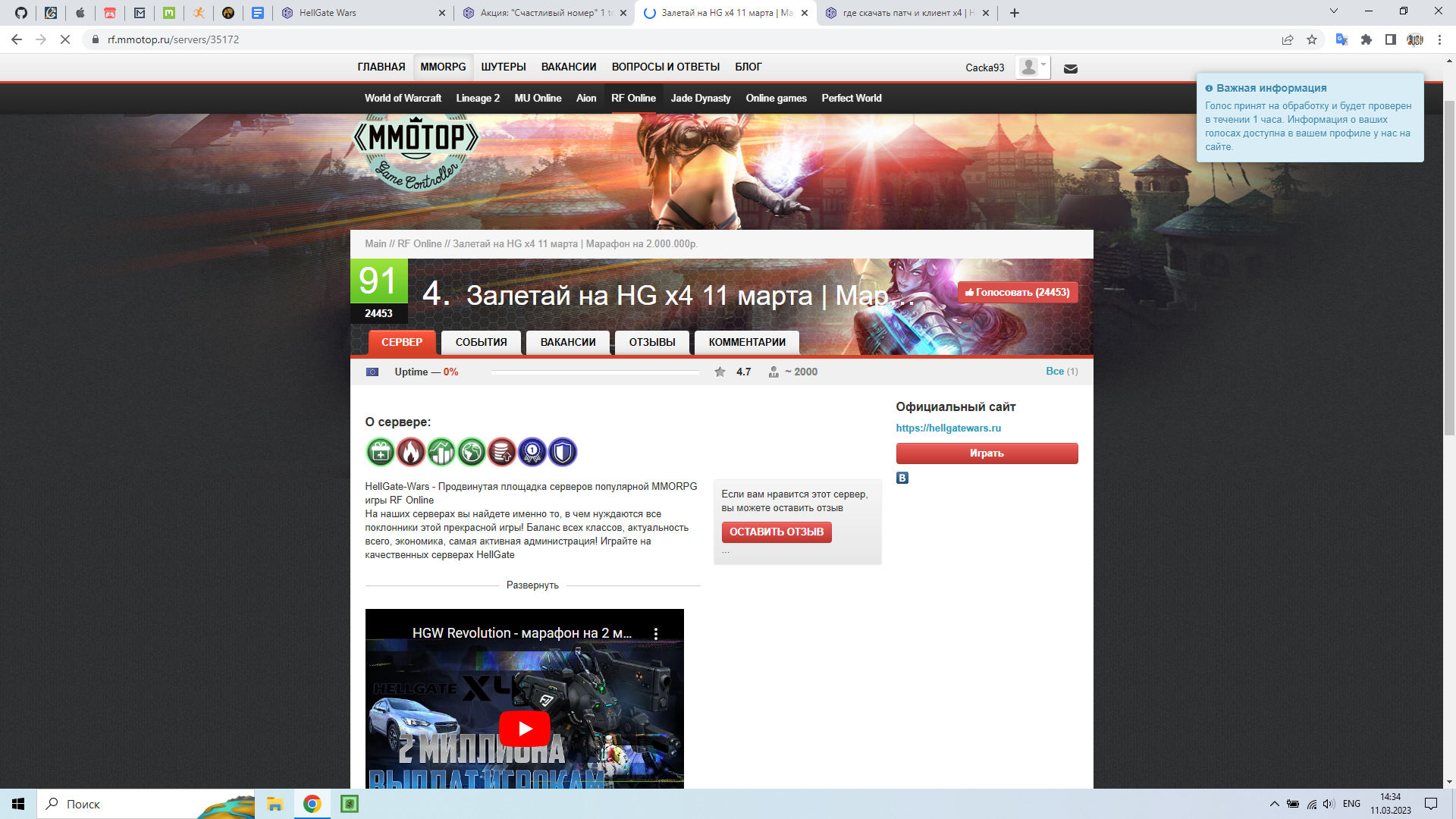Screen dimensions: 1456x819
Task: Open ВОПРОСЫ И ОТВЕТЫ menu item
Action: coord(666,67)
